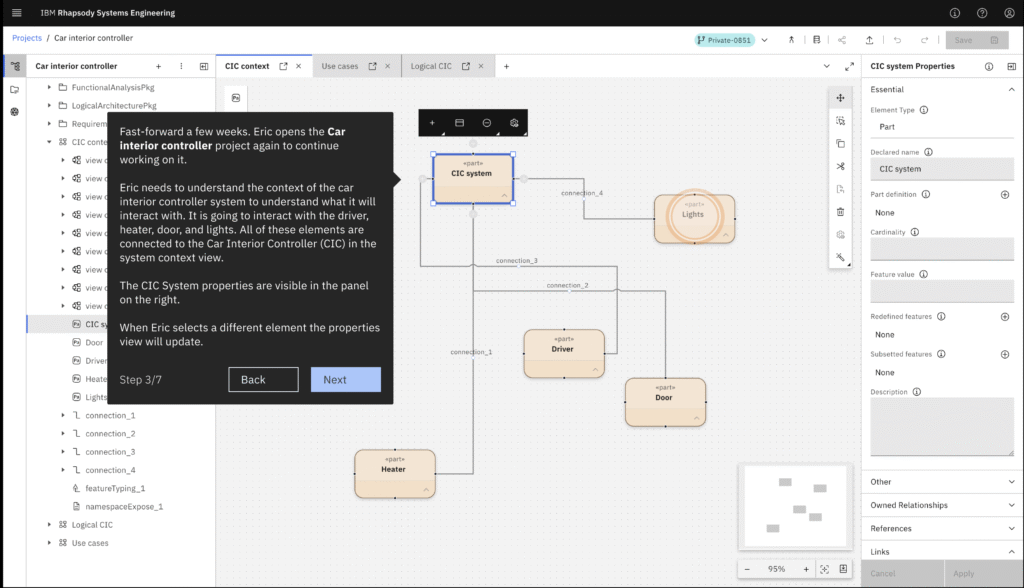Click the minimap overview thumbnail
This screenshot has height=588, width=1024.
(796, 505)
